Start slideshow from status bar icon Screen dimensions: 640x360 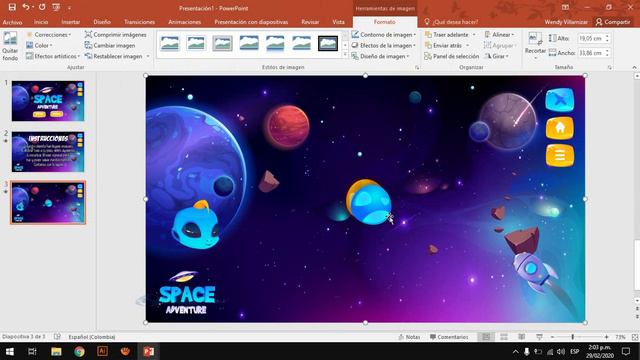[x=539, y=337]
